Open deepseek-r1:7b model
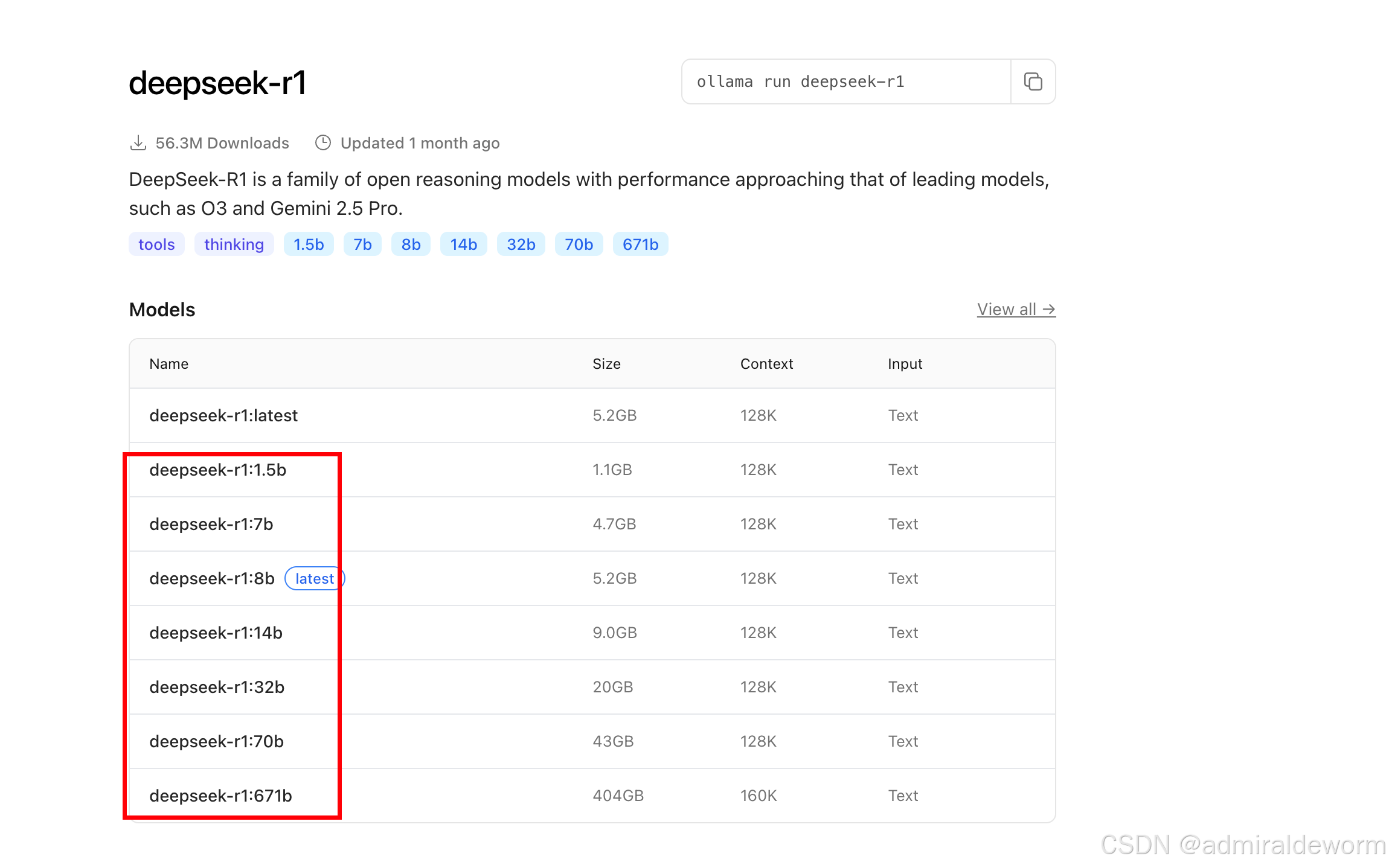This screenshot has width=1389, height=868. tap(211, 525)
